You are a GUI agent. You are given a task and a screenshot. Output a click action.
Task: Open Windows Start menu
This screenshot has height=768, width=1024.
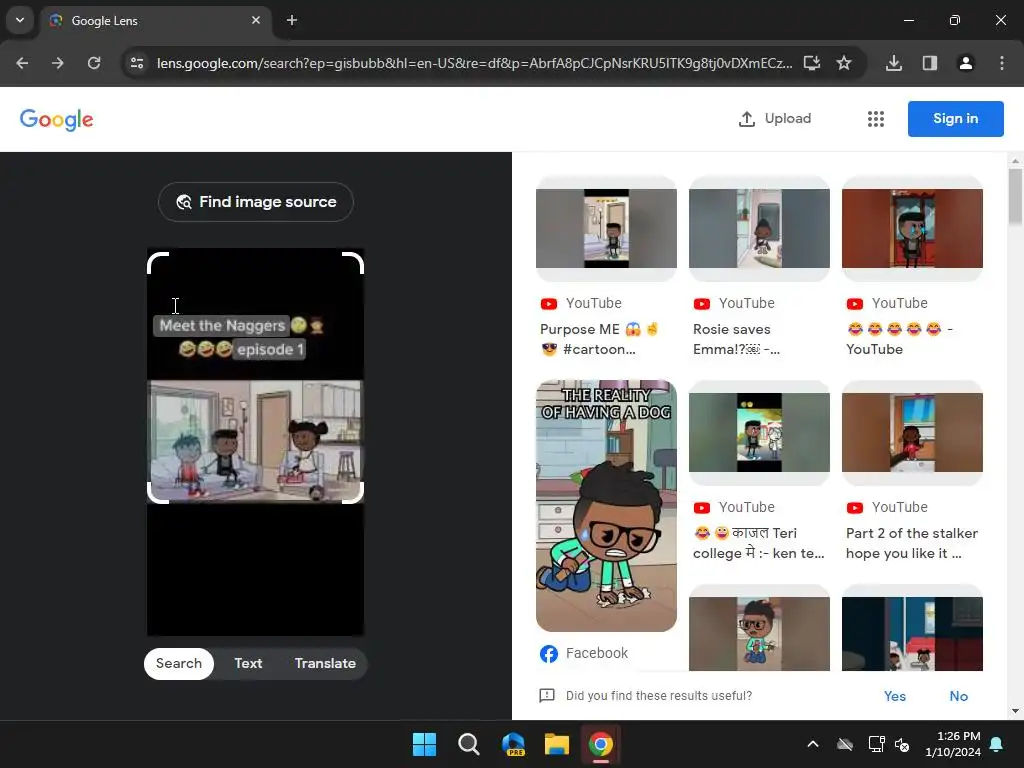424,744
